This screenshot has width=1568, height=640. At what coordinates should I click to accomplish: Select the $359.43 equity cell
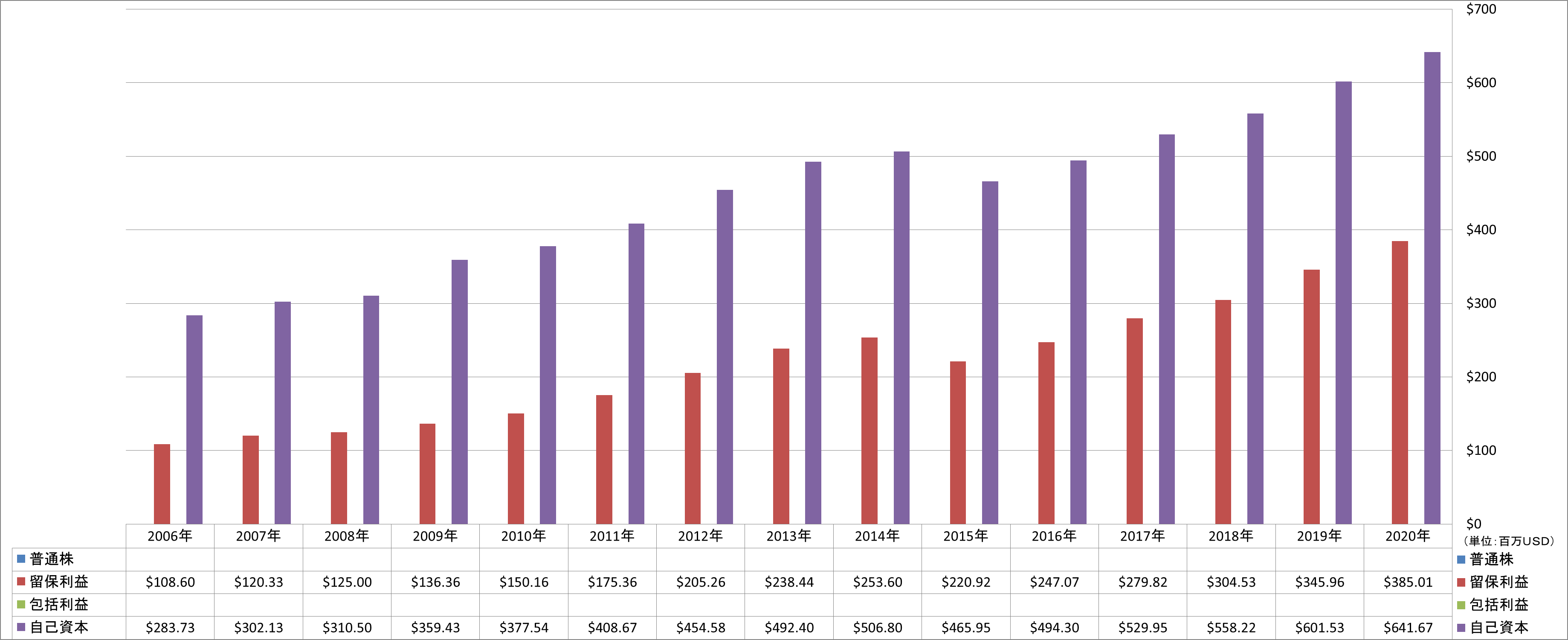click(x=435, y=628)
